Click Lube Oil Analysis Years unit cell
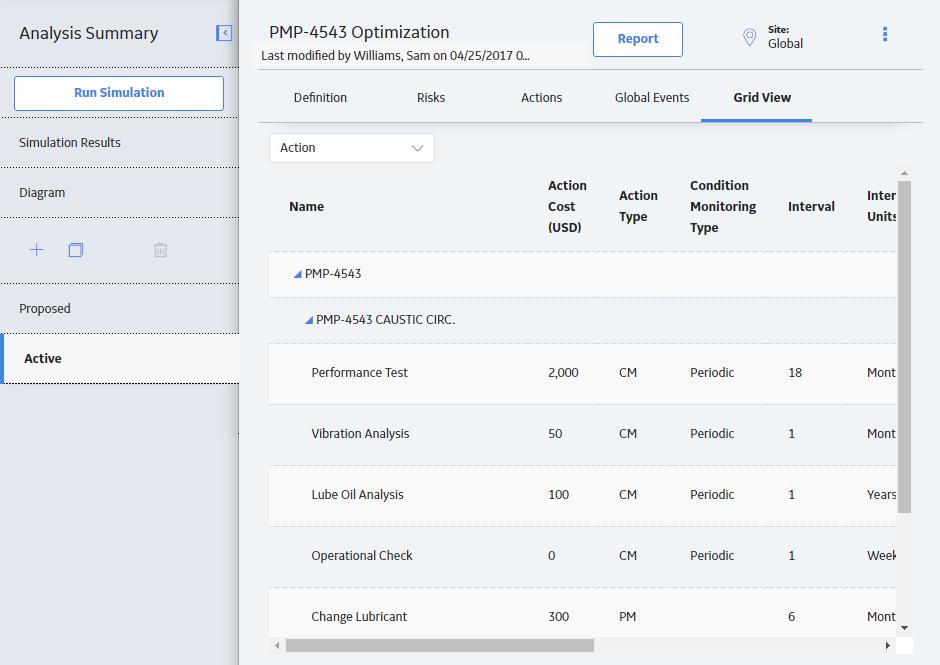The height and width of the screenshot is (665, 940). click(881, 495)
